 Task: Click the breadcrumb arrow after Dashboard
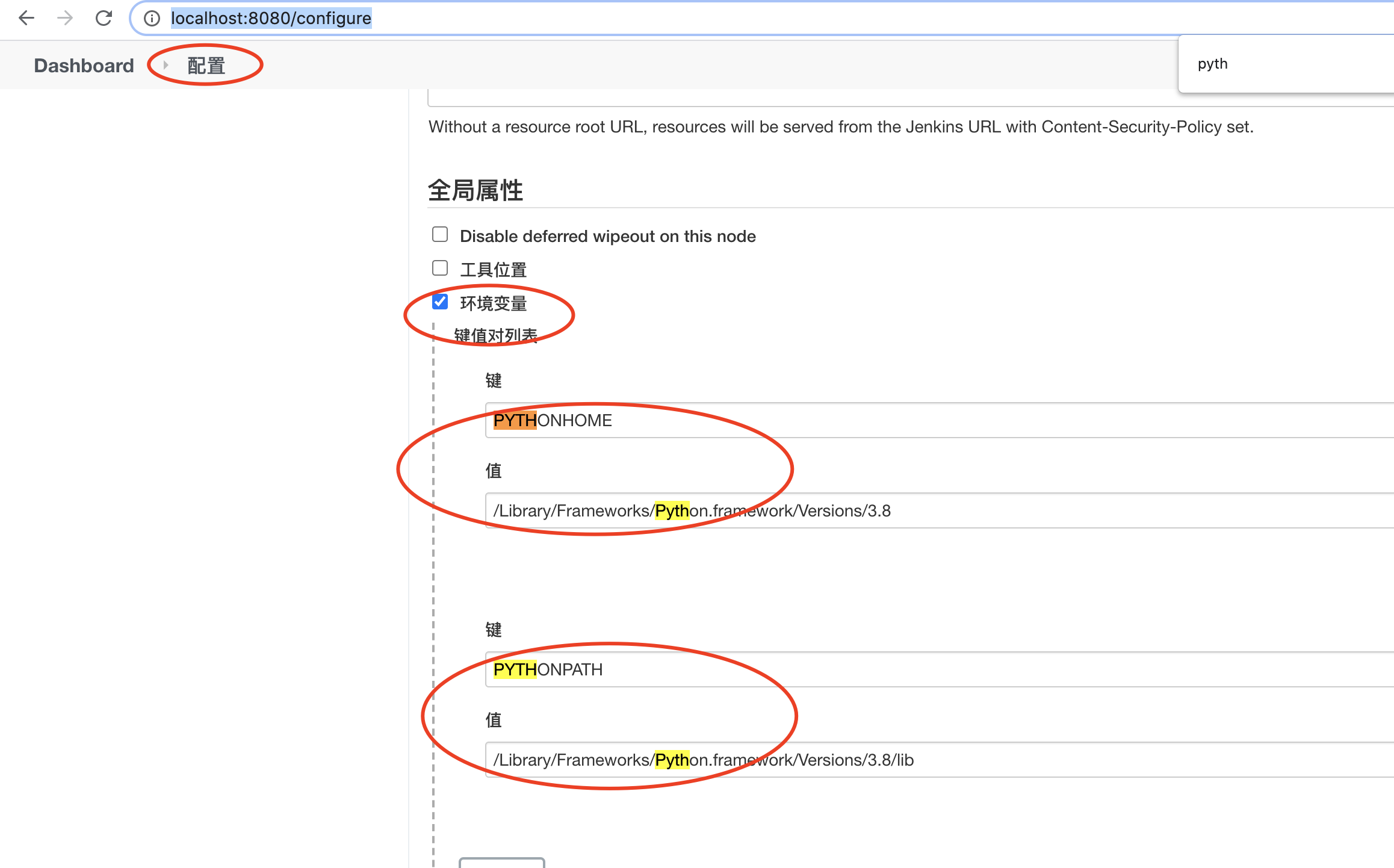(x=166, y=65)
